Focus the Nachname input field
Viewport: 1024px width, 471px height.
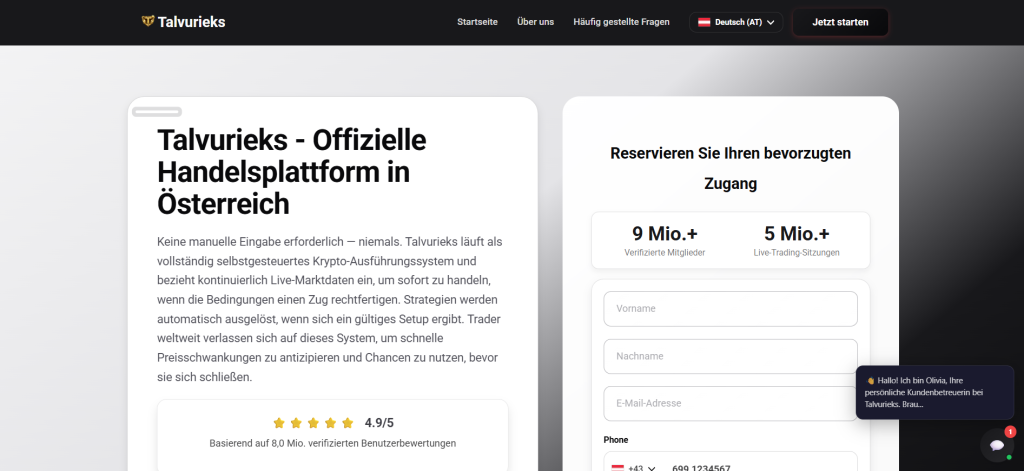730,356
